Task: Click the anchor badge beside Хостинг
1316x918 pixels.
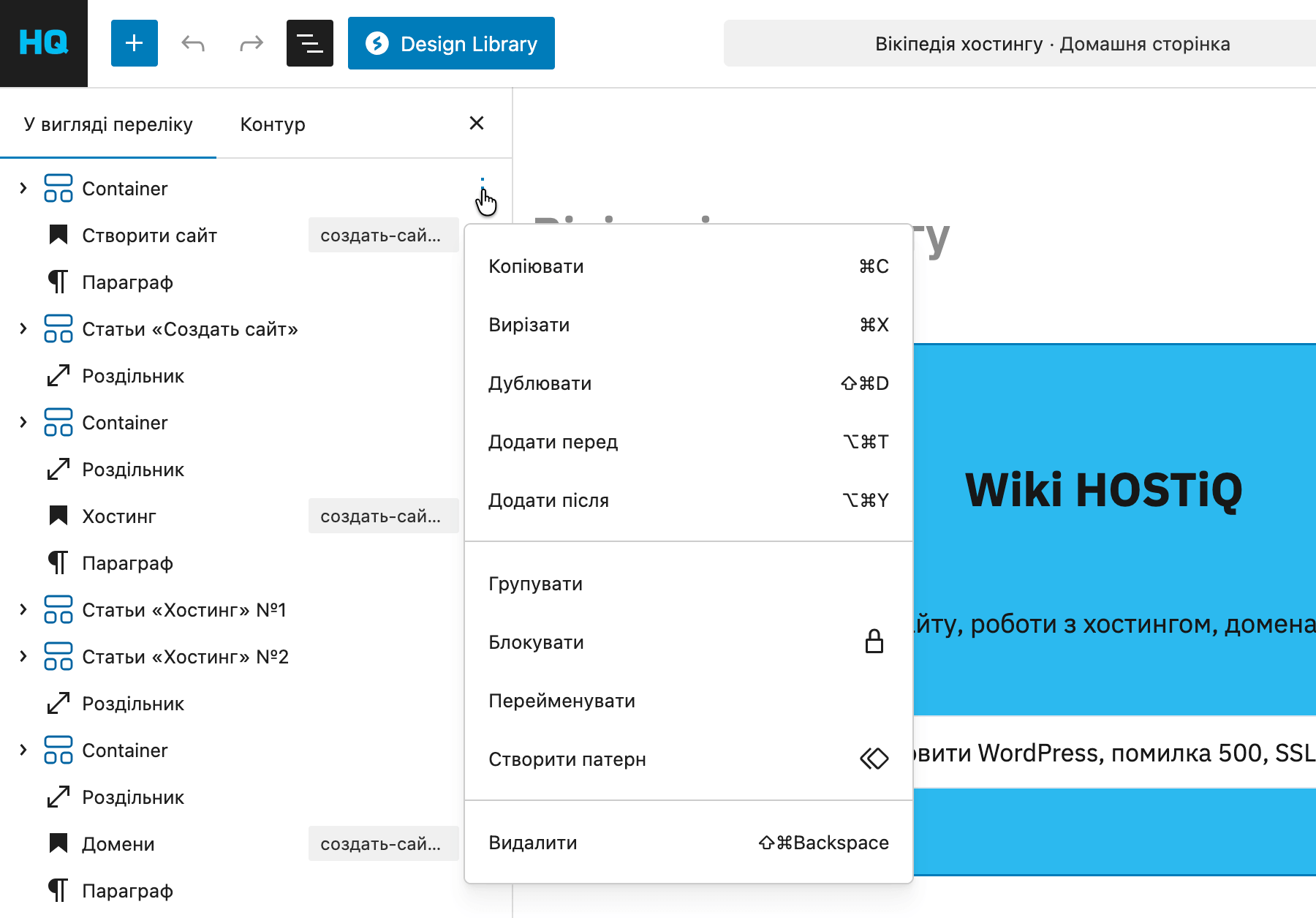Action: coord(383,516)
